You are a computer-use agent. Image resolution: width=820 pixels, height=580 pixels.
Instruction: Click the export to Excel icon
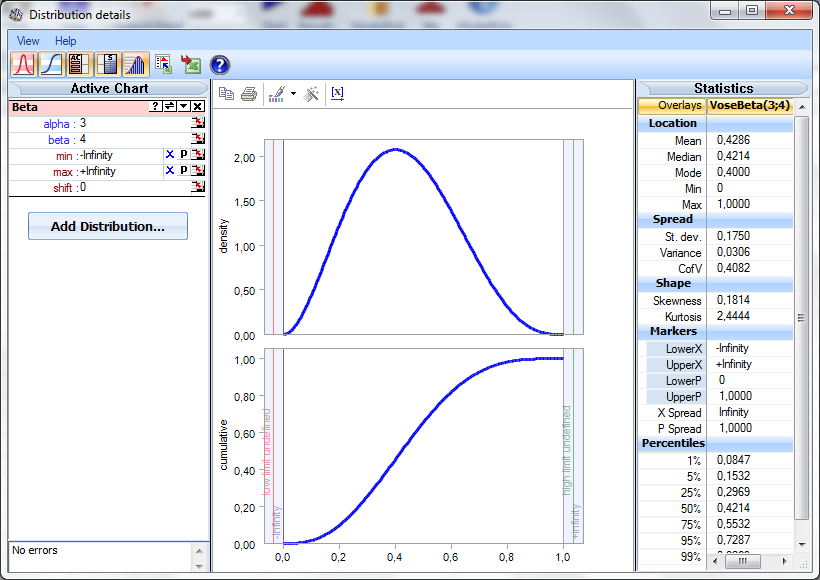pos(192,63)
